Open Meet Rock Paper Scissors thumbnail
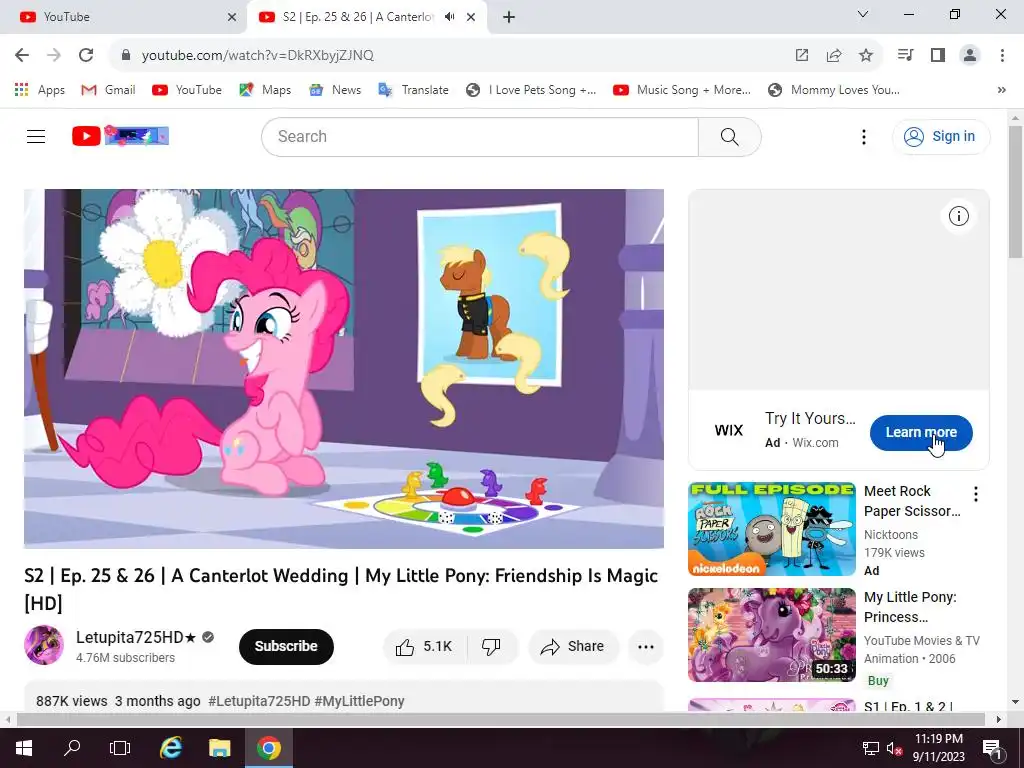This screenshot has width=1024, height=768. [x=771, y=529]
